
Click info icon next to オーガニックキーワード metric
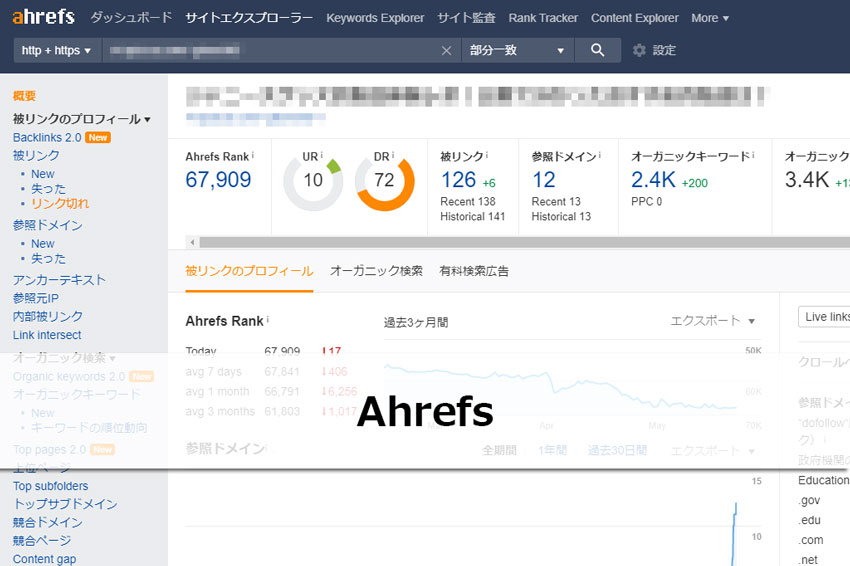[754, 155]
